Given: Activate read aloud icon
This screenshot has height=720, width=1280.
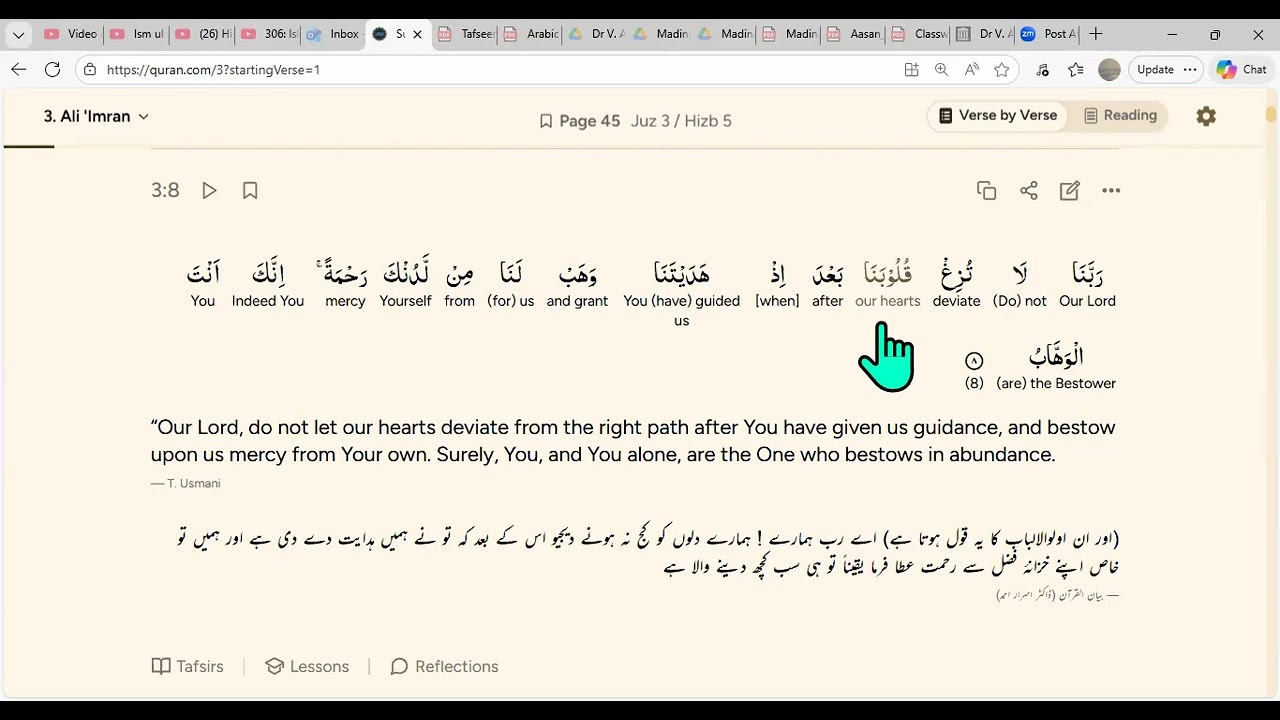Looking at the screenshot, I should 971,70.
